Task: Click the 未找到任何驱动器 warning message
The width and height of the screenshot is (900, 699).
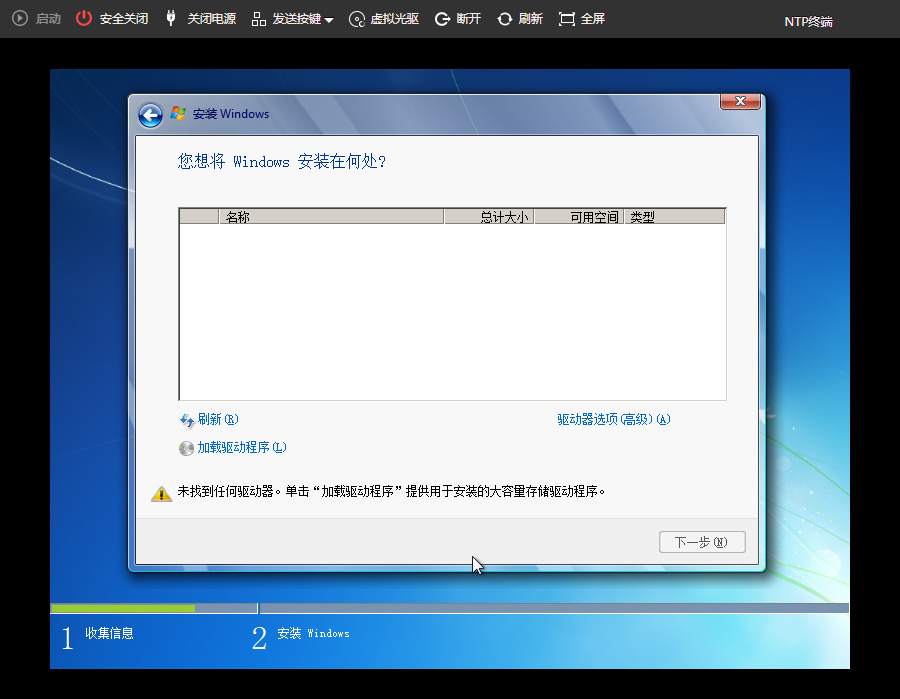Action: point(391,491)
